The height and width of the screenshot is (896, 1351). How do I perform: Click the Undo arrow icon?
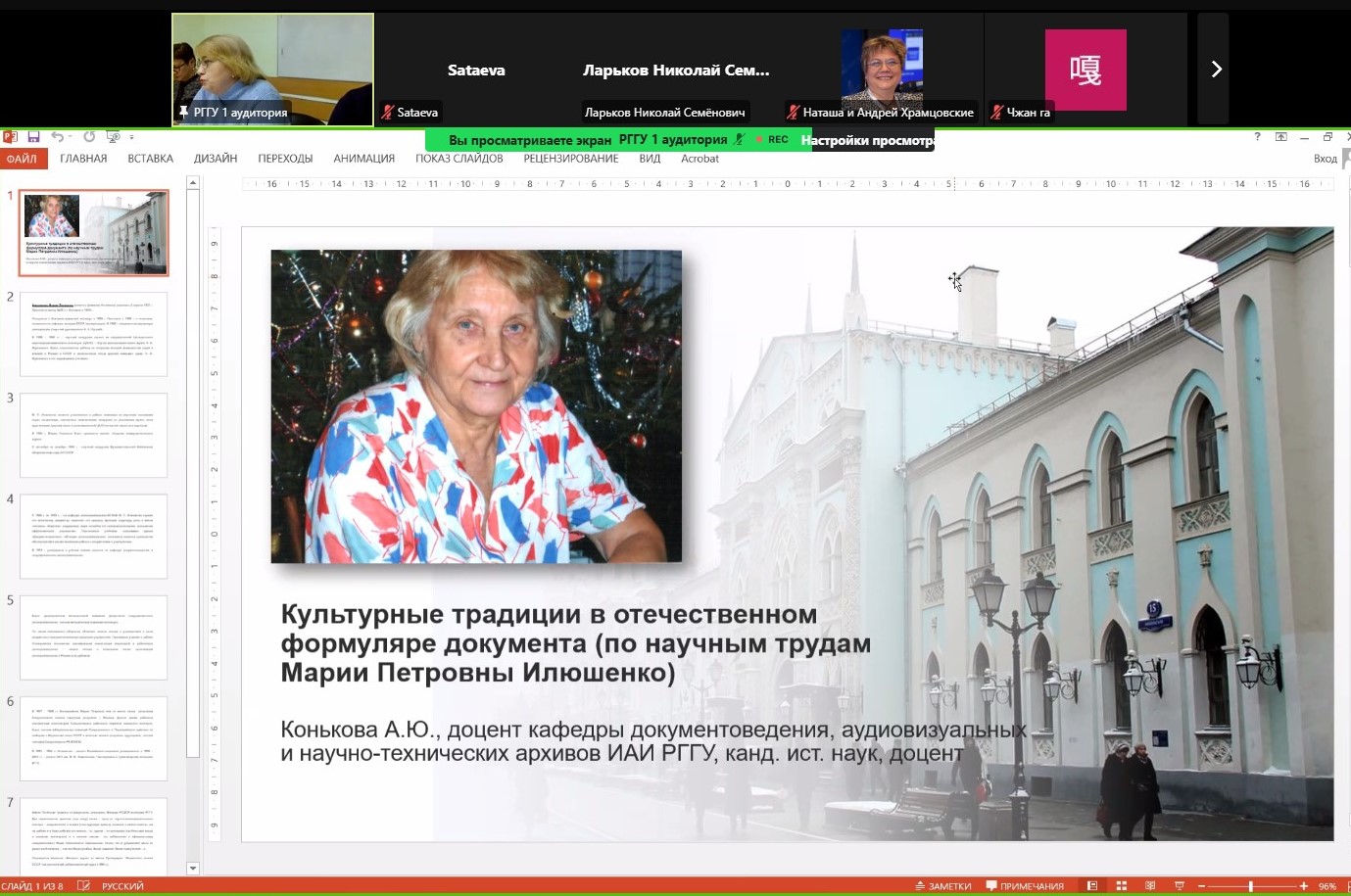click(x=57, y=137)
